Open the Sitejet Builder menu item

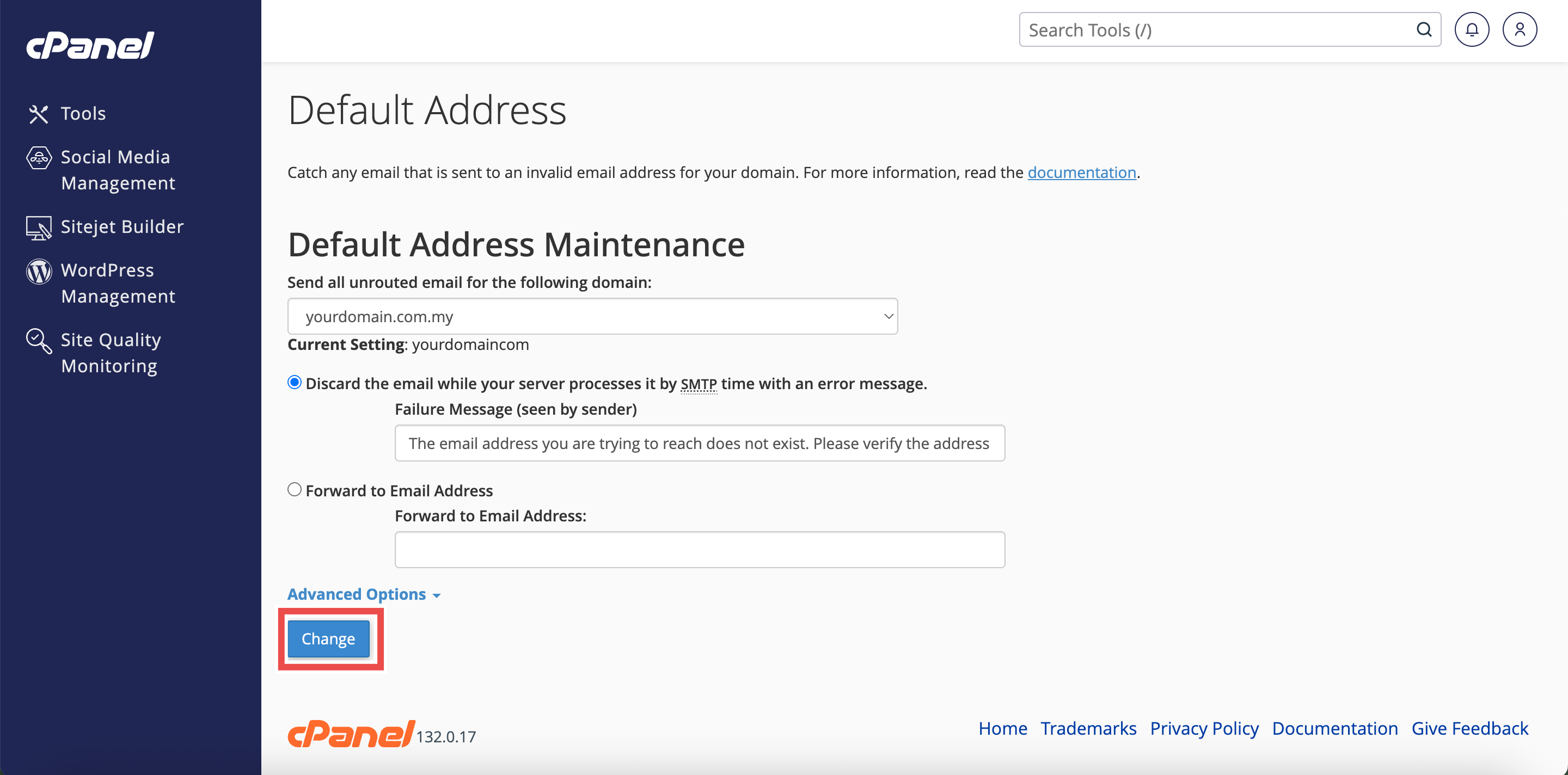[122, 226]
